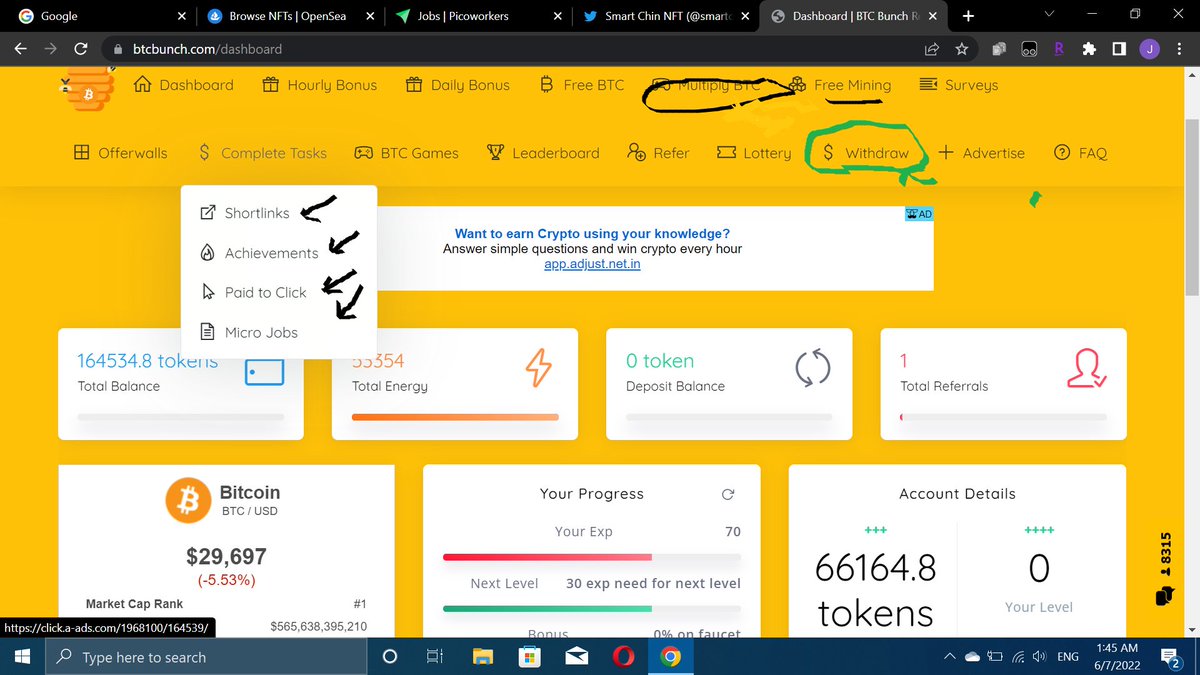The height and width of the screenshot is (675, 1200).
Task: Click the Windows taskbar search box
Action: pyautogui.click(x=208, y=657)
